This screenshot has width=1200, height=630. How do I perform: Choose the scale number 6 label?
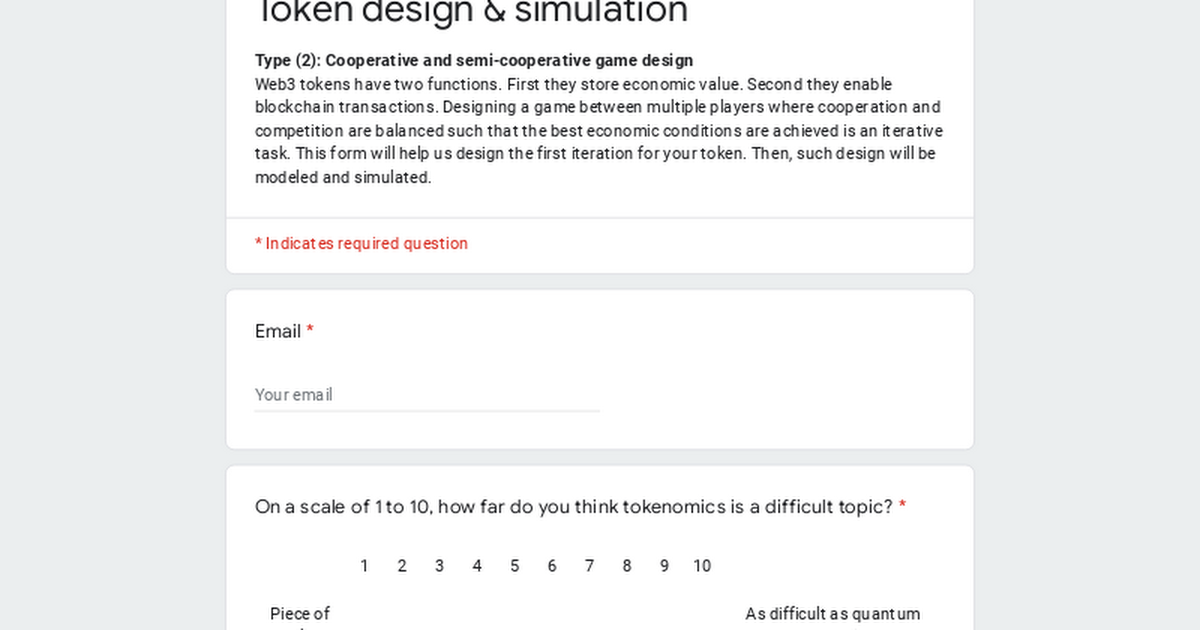552,566
